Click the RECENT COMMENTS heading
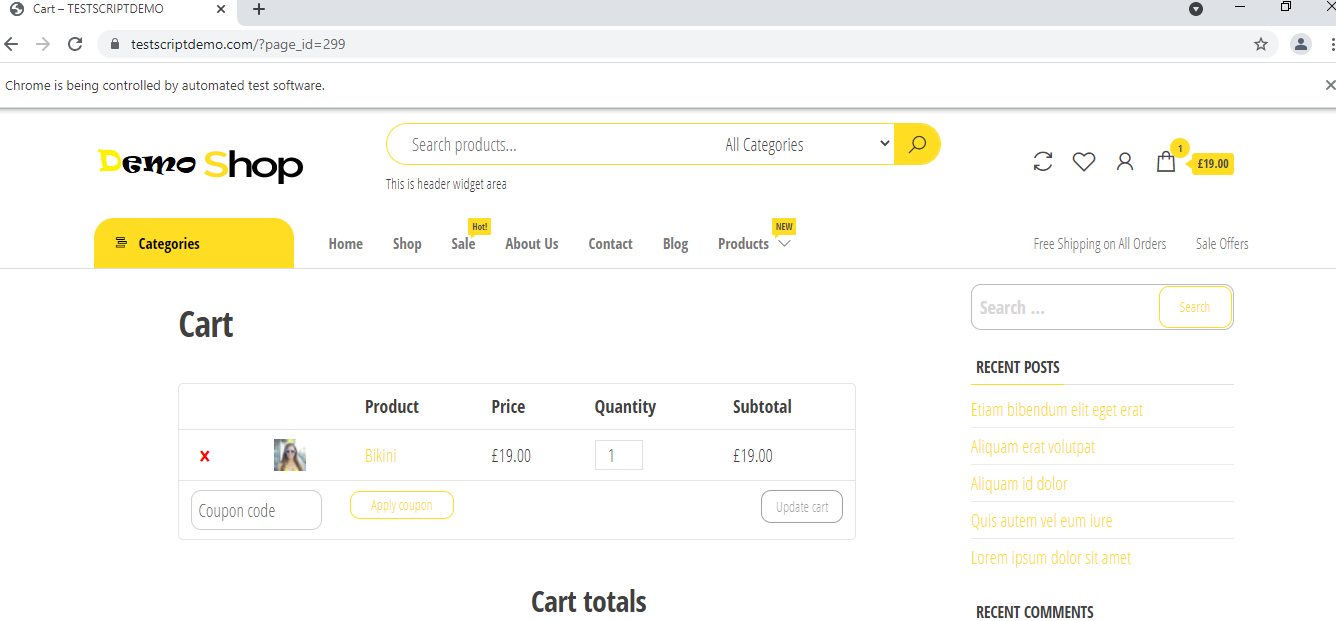The height and width of the screenshot is (621, 1336). [1035, 612]
